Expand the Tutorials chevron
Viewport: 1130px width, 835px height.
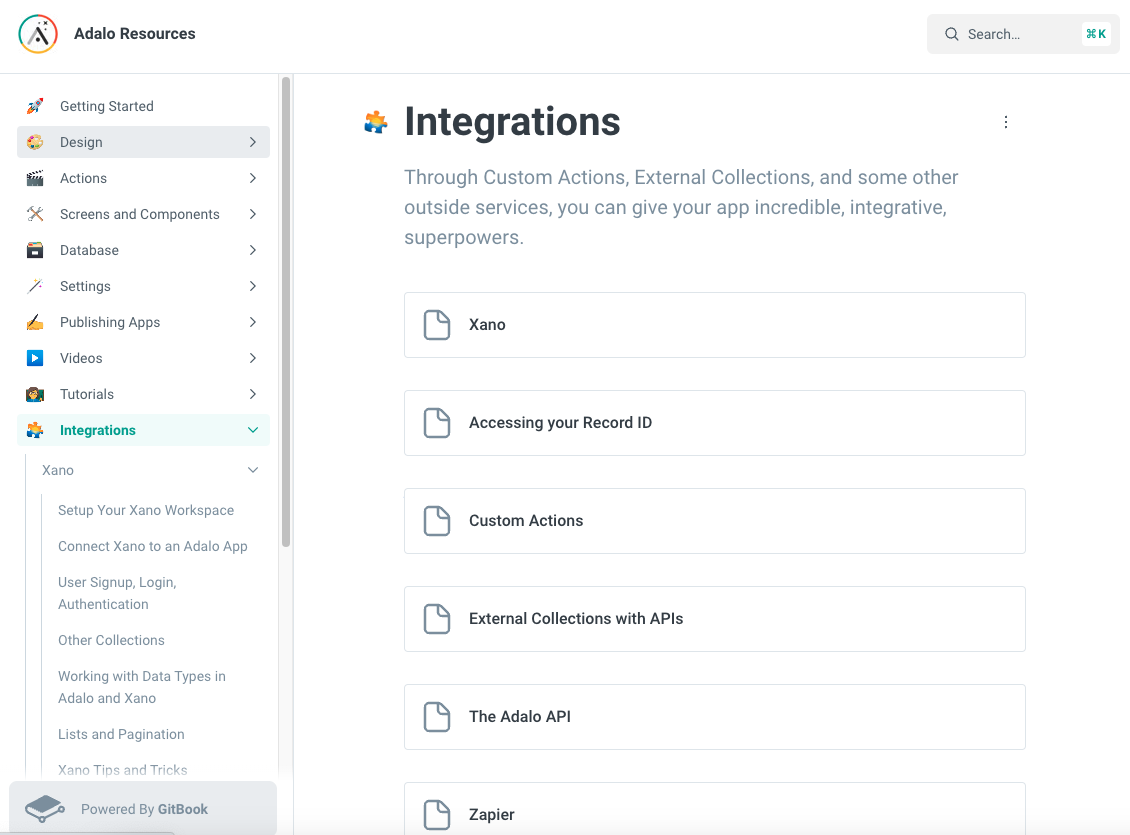253,394
